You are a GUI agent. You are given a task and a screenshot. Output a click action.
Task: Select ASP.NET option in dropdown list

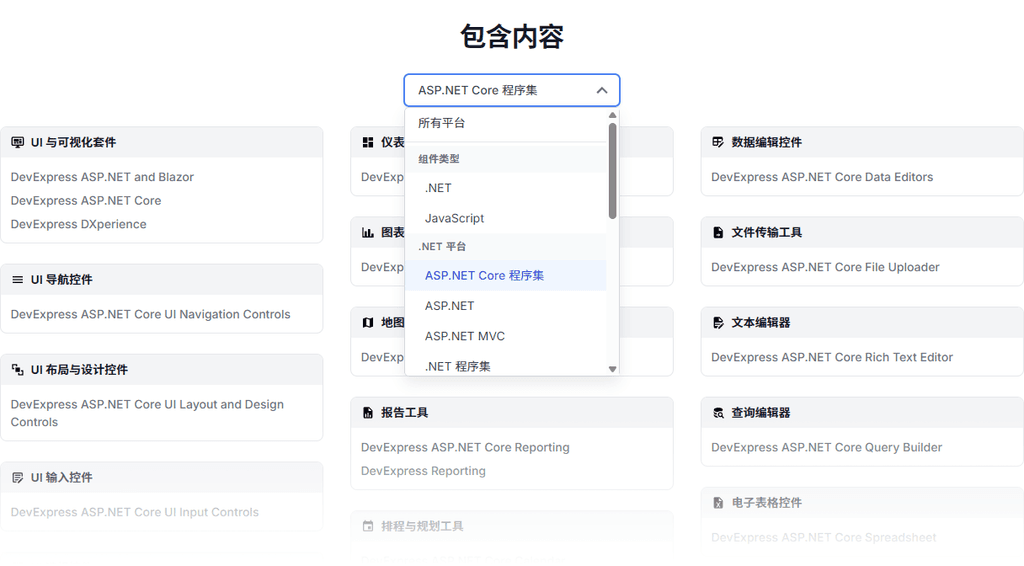(505, 306)
